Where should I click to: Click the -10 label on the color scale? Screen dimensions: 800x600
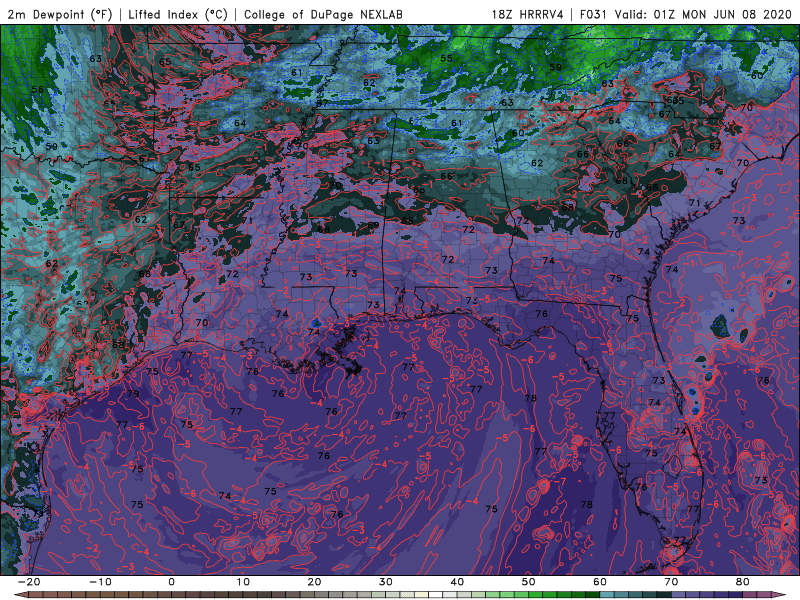click(100, 582)
